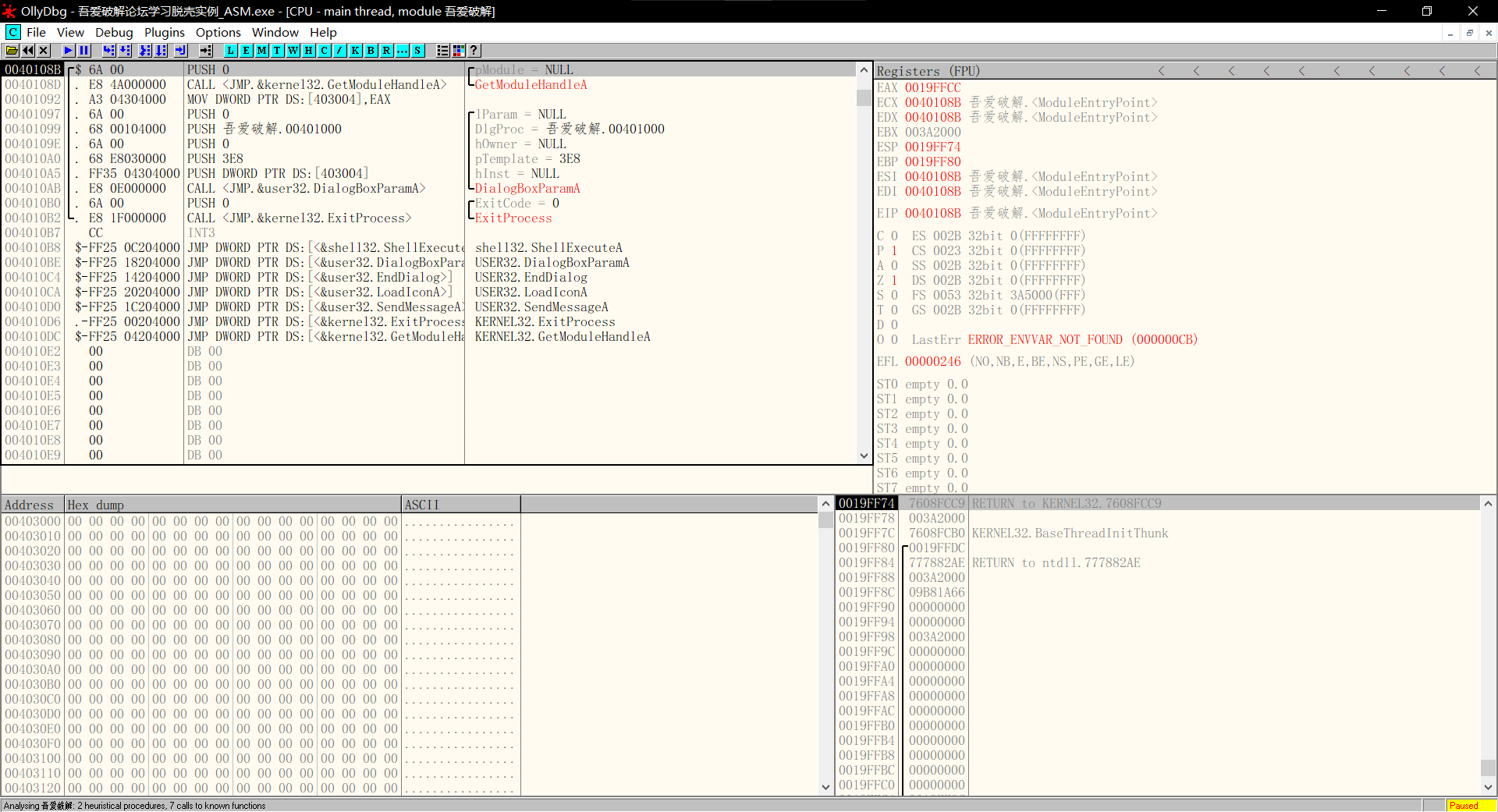Show the Breakpoints (B) window
The width and height of the screenshot is (1498, 812).
point(371,51)
